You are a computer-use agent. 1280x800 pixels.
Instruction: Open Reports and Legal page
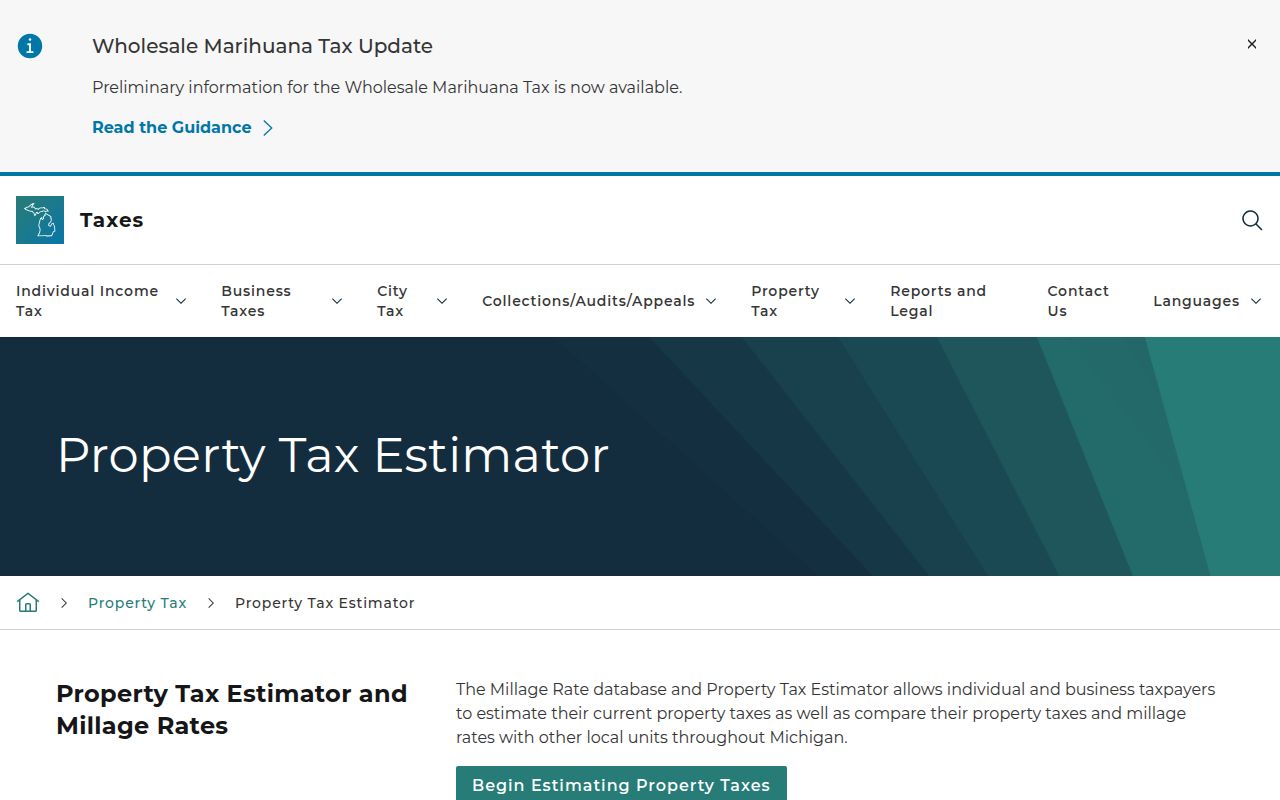pos(938,301)
